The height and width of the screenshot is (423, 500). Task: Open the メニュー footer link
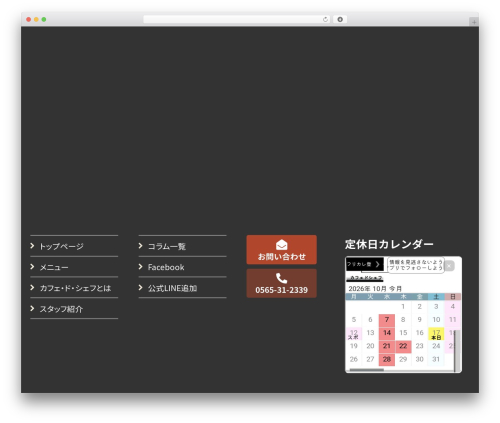[x=54, y=267]
